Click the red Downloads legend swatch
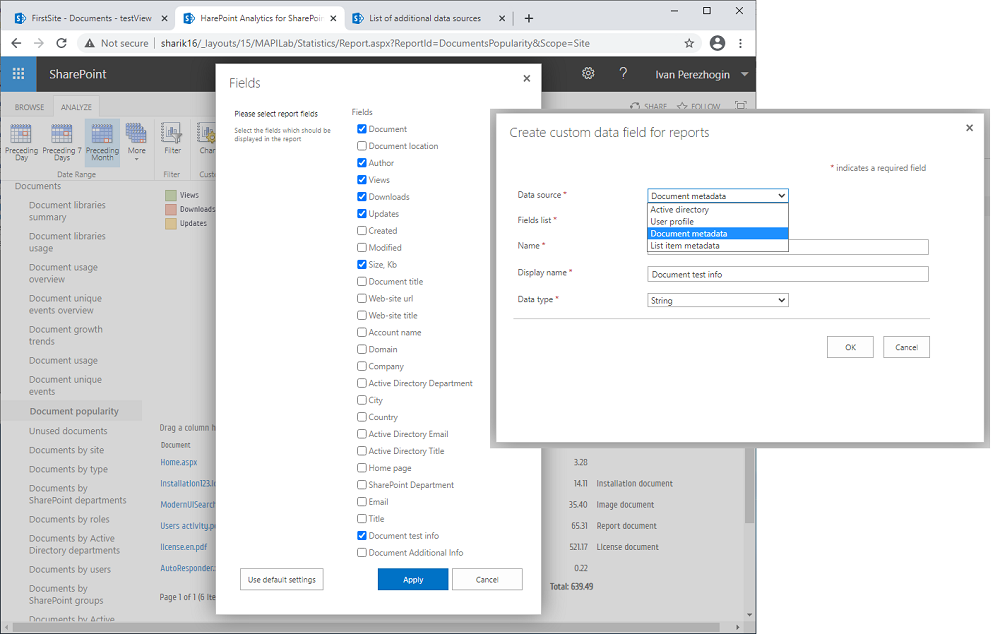1000x634 pixels. pyautogui.click(x=170, y=209)
